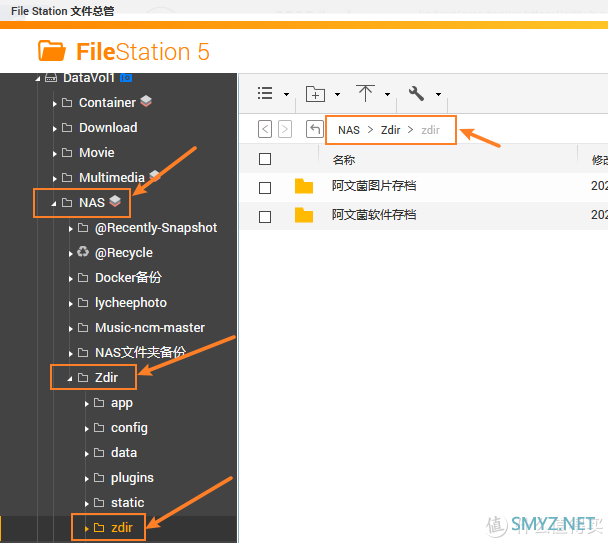Viewport: 608px width, 543px height.
Task: Open view mode dropdown arrow
Action: (x=286, y=94)
